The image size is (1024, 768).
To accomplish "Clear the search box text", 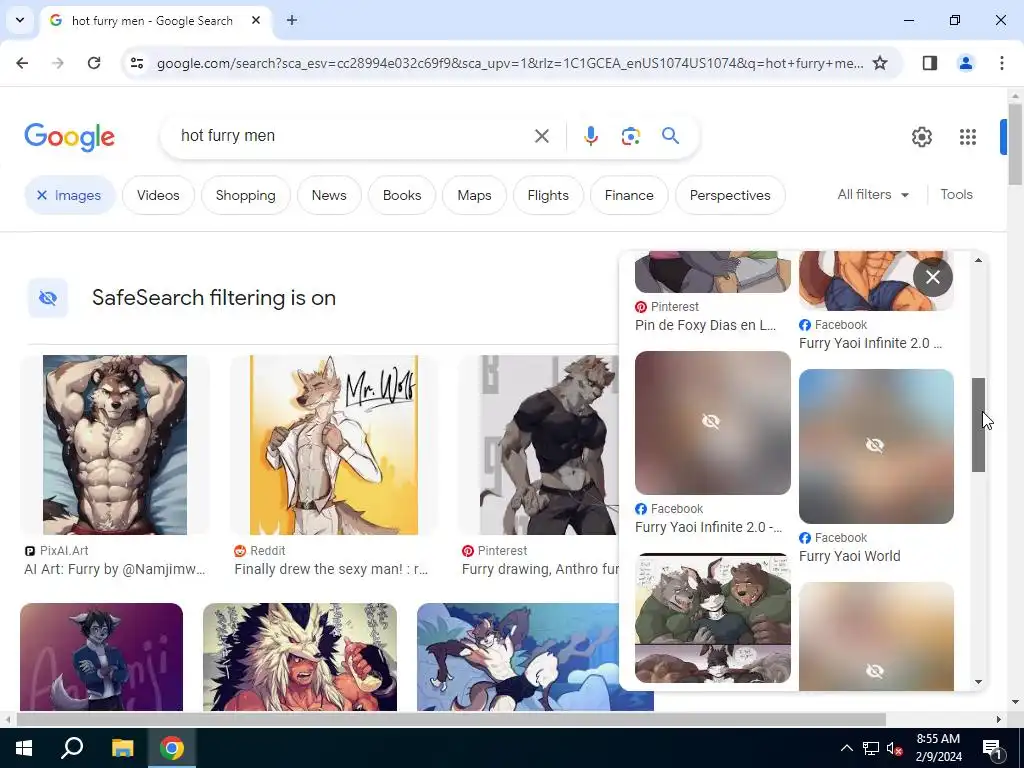I will click(541, 136).
